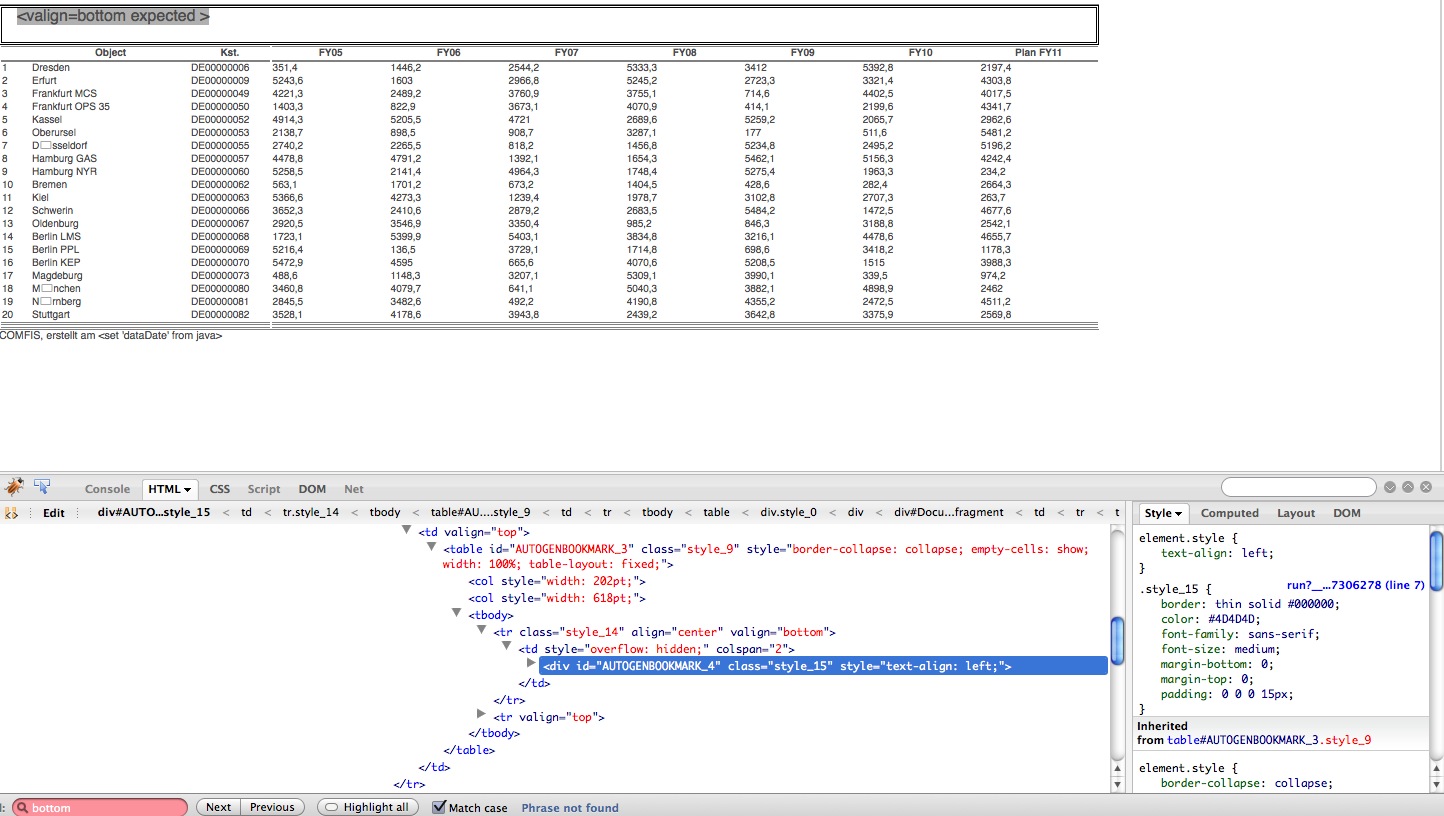Screen dimensions: 1444x816
Task: Toggle the Match case checkbox
Action: (x=439, y=807)
